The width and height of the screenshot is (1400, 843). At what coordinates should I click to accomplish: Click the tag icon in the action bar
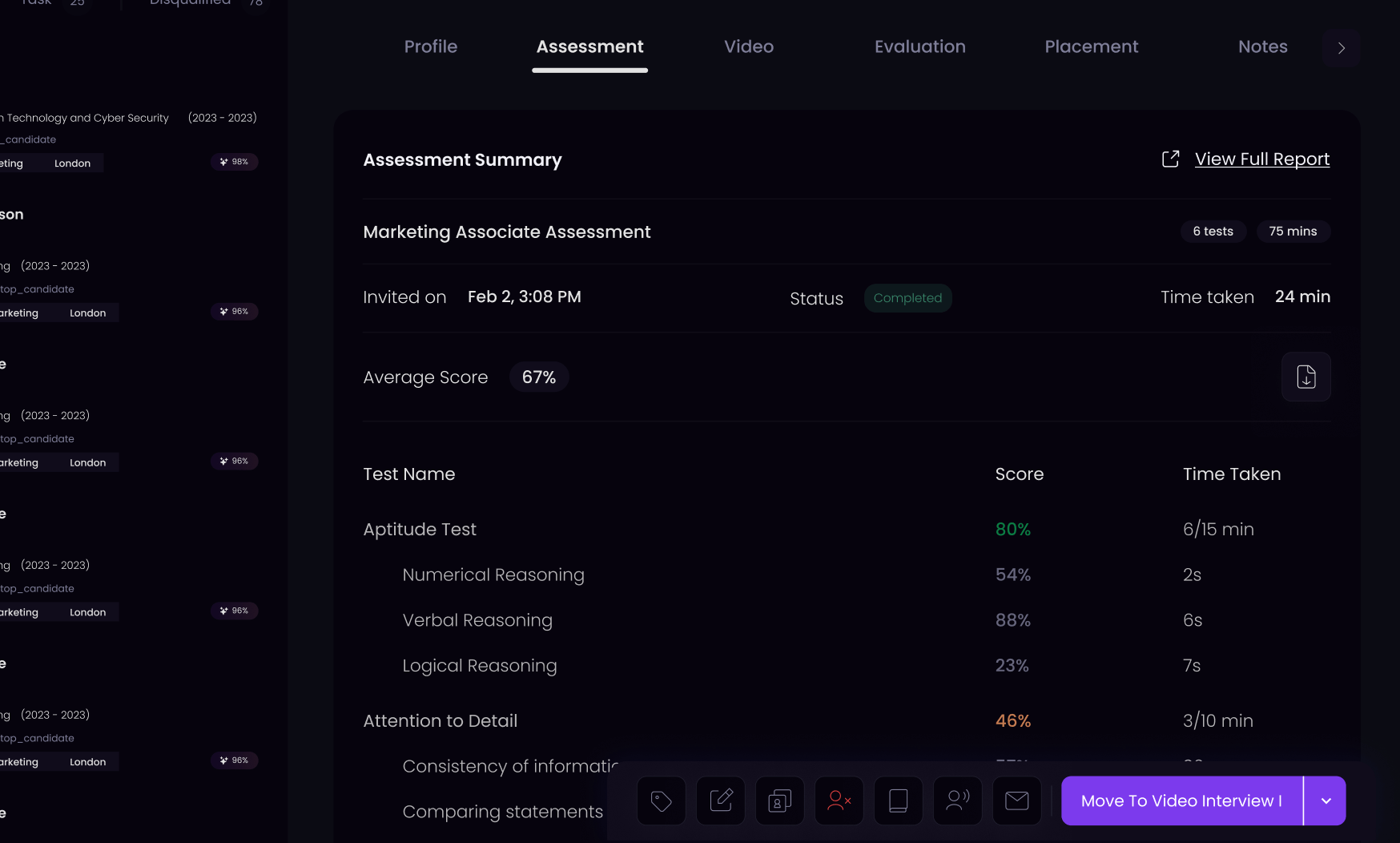(661, 801)
